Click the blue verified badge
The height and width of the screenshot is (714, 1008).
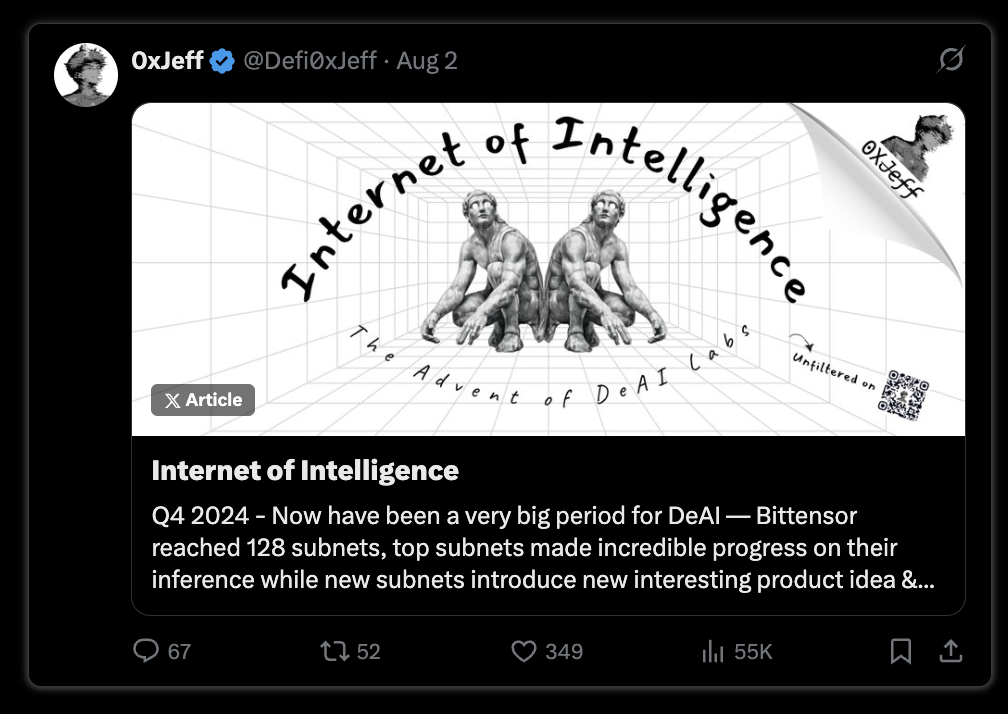pyautogui.click(x=222, y=61)
